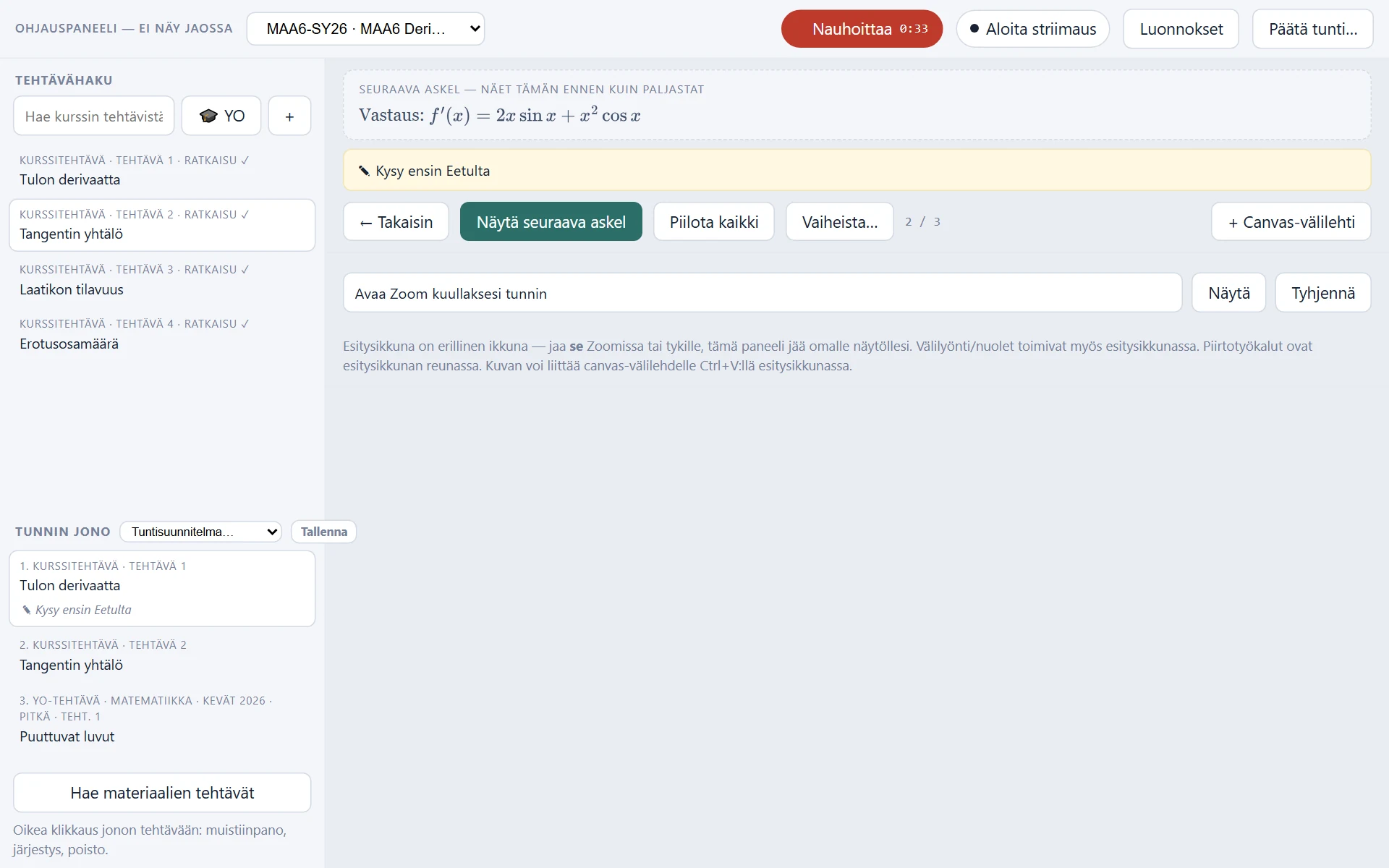Screen dimensions: 1389x868
Task: Click Tyhjennä to clear the message
Action: (x=1322, y=293)
